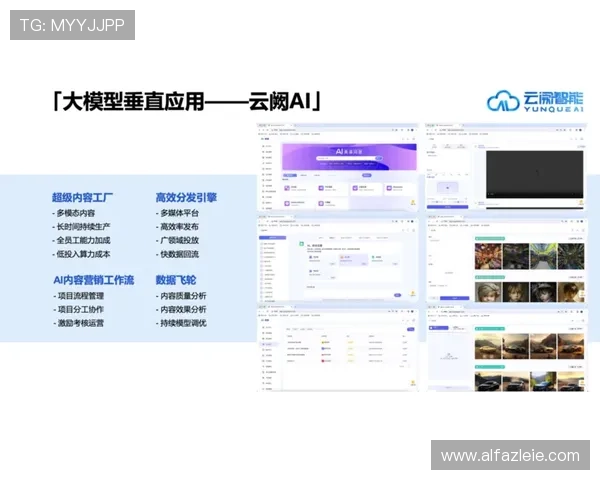Click the search button in the purple AI banner
This screenshot has width=600, height=480.
379,158
